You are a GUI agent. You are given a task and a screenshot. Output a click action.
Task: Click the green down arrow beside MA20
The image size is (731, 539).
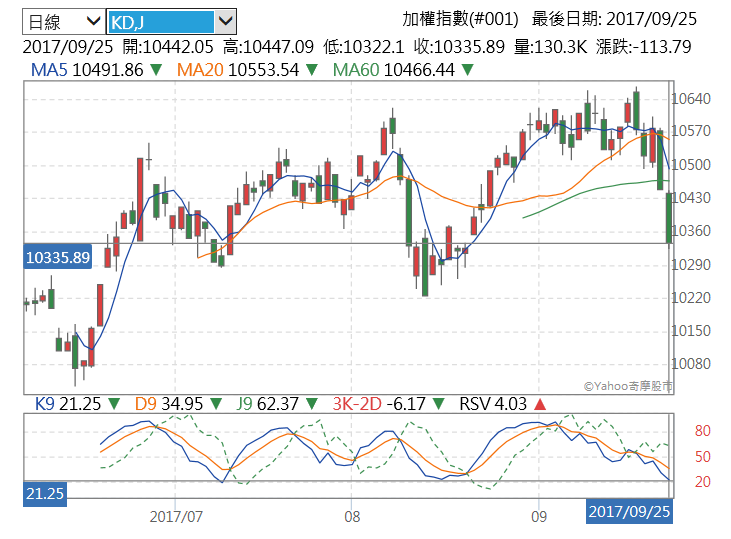[311, 70]
